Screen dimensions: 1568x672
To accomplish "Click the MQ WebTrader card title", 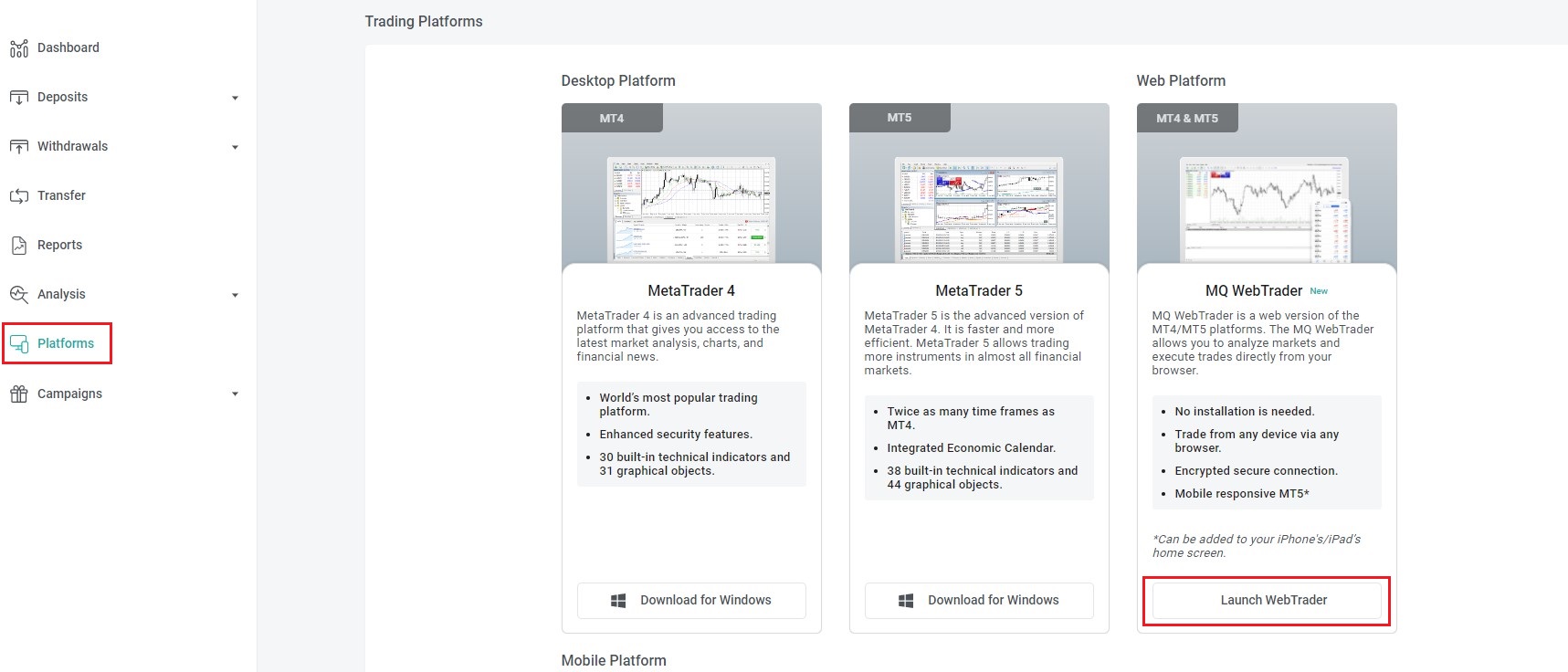I will 1254,290.
